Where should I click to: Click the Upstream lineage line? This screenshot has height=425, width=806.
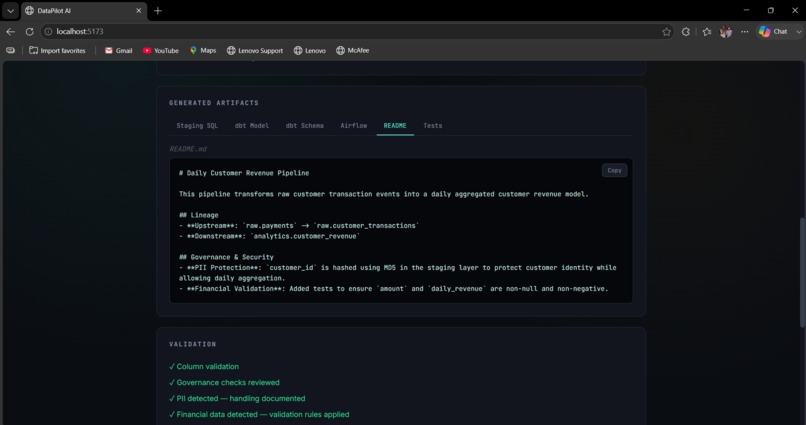[299, 226]
